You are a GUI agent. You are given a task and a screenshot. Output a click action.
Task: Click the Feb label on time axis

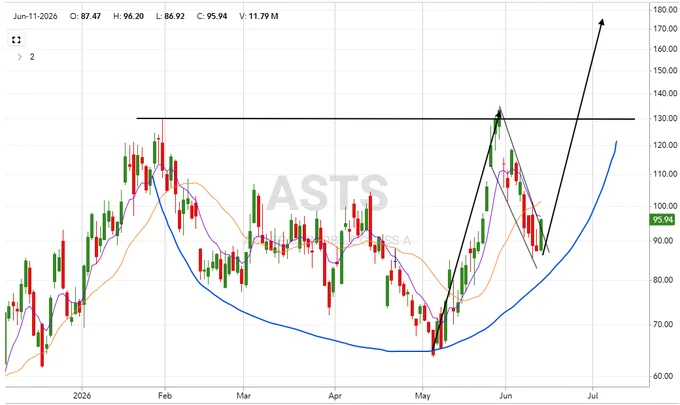(165, 395)
